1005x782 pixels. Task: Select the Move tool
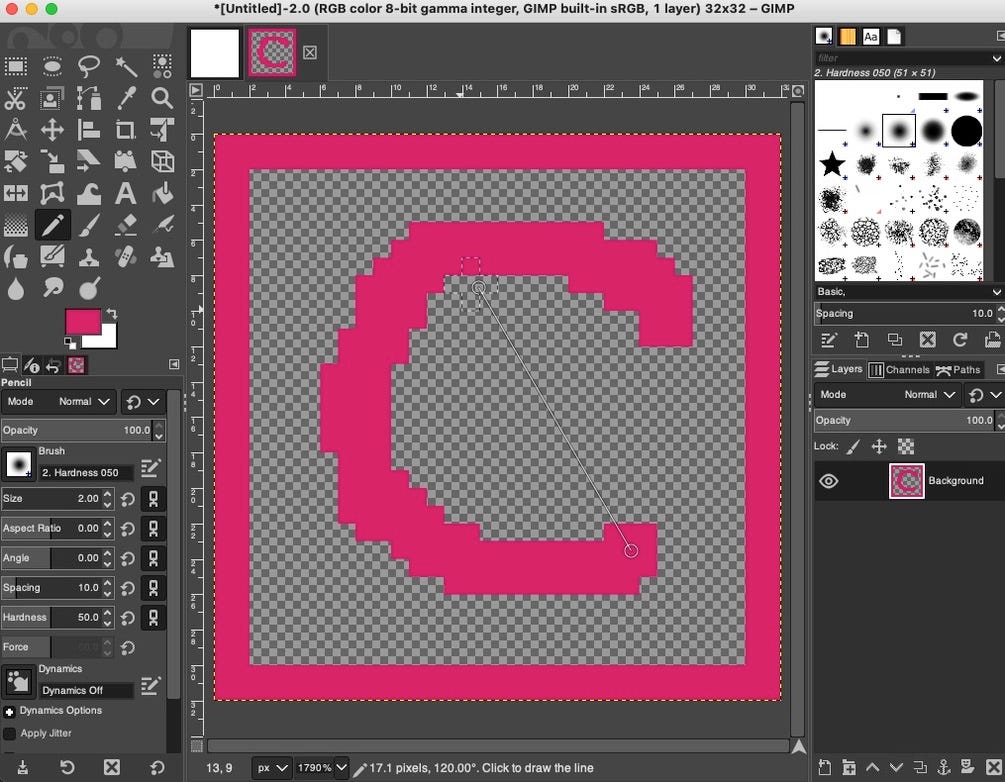click(52, 129)
